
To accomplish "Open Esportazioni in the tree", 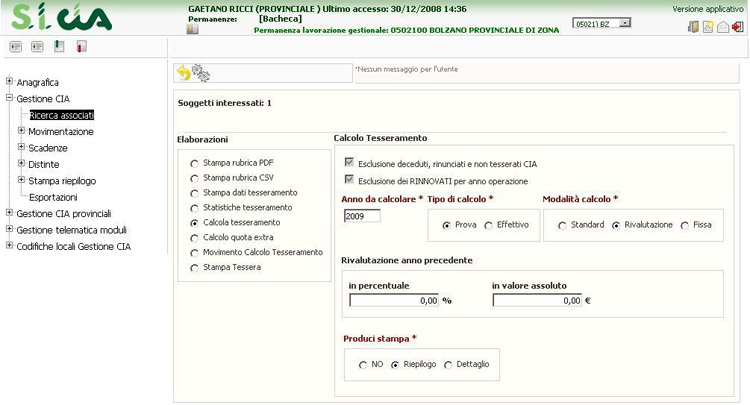I will point(53,197).
